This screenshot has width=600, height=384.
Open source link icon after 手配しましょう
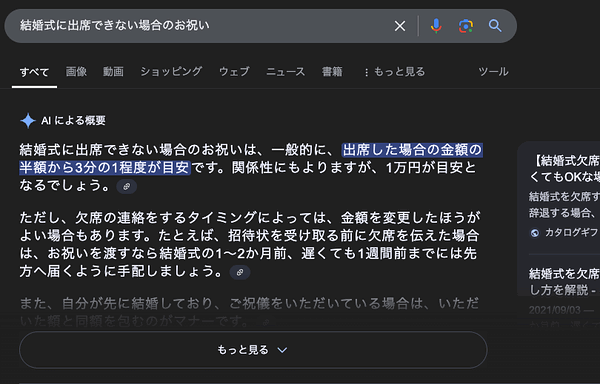click(x=240, y=272)
